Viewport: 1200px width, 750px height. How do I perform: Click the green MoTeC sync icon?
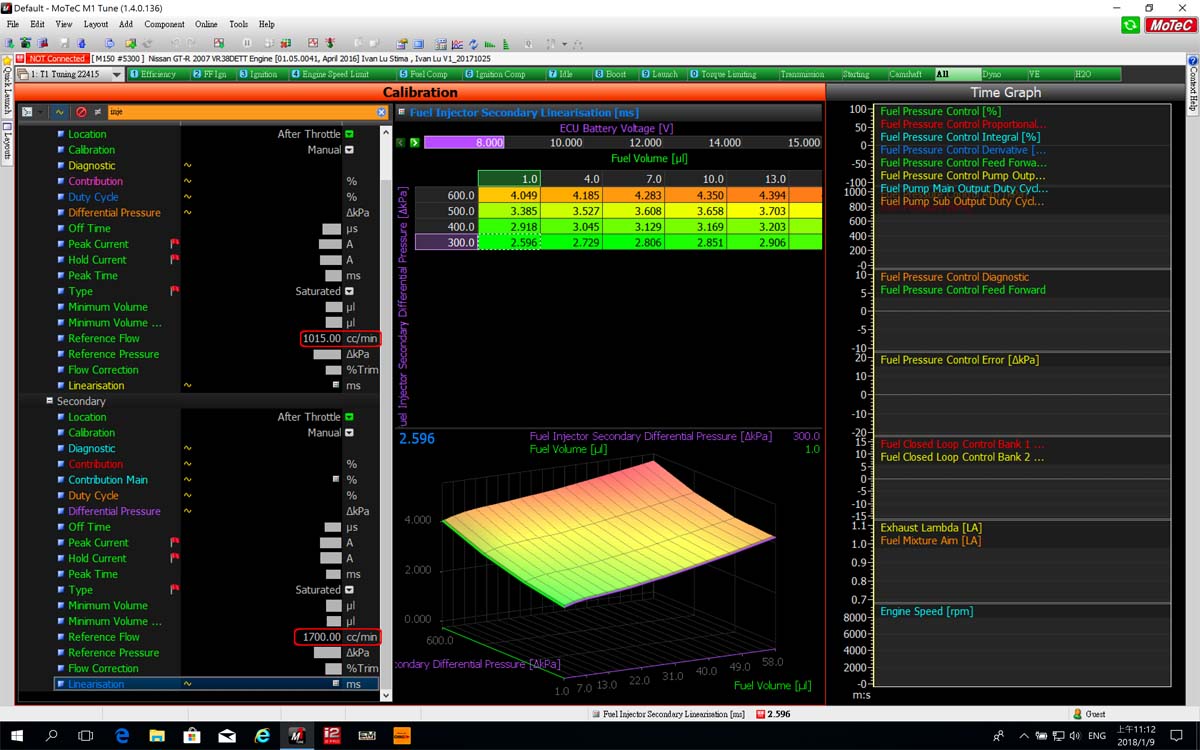[x=1130, y=25]
